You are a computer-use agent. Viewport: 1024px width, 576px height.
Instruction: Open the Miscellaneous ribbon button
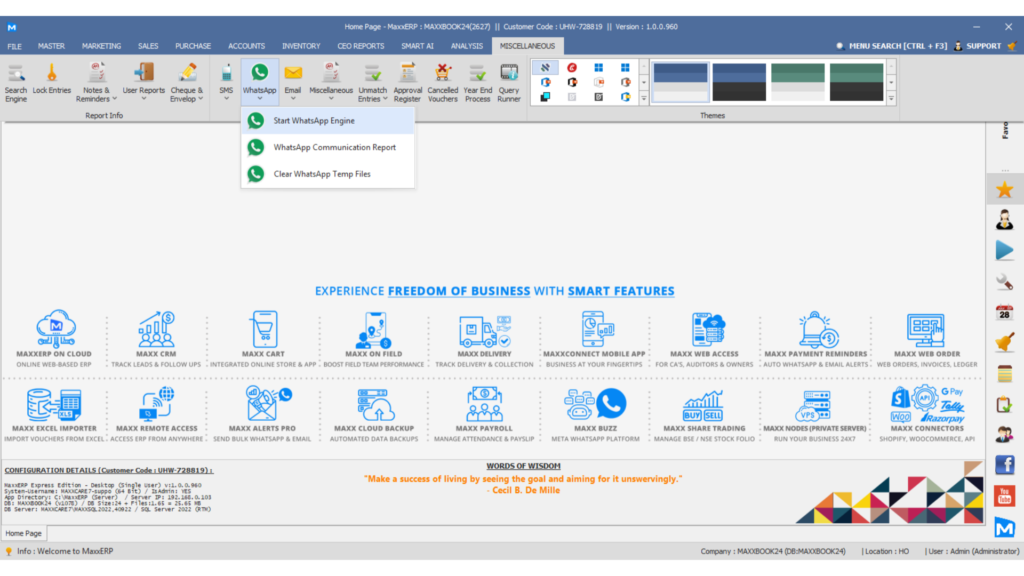[331, 83]
